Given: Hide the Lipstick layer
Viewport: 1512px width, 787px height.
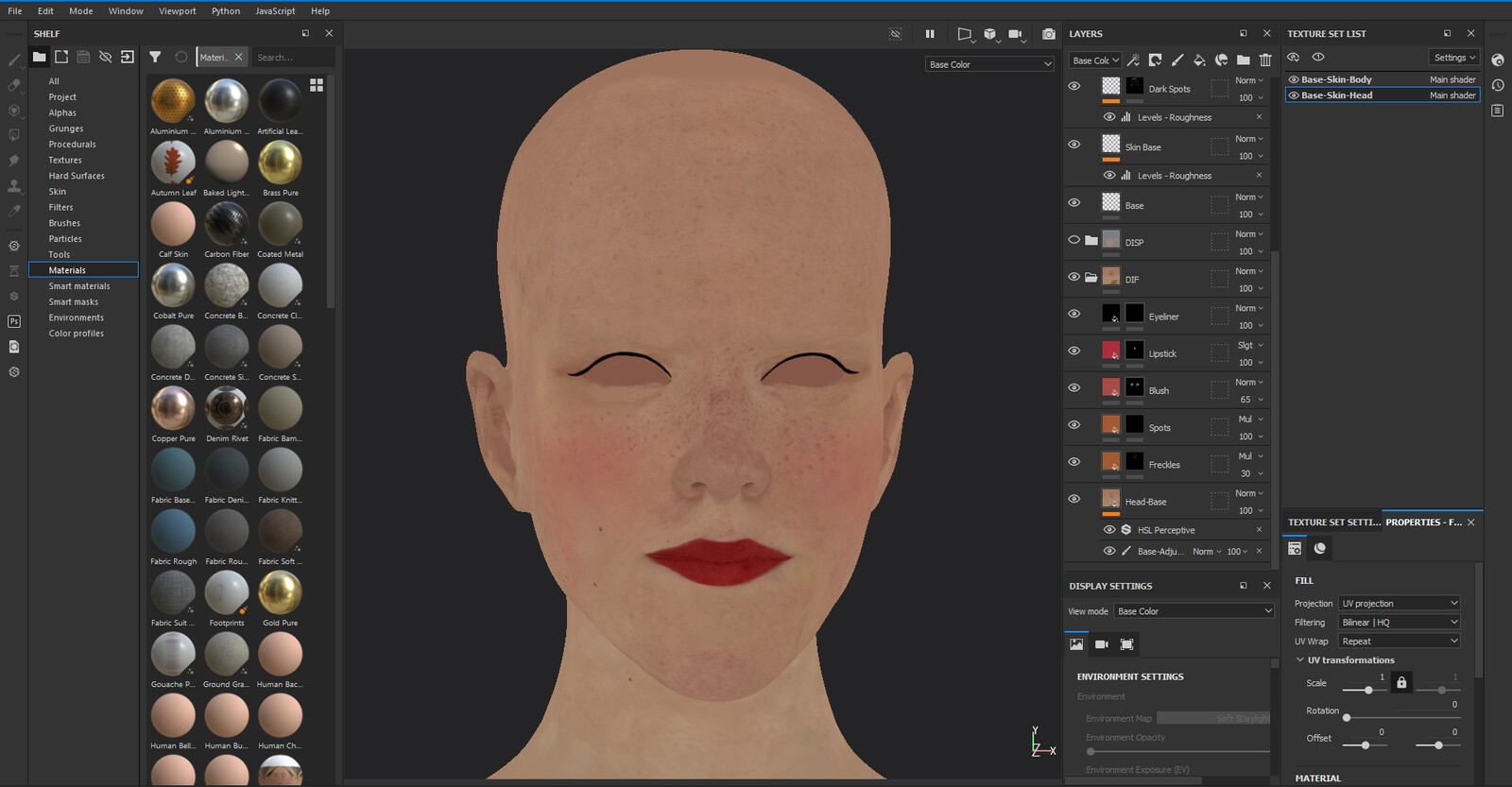Looking at the screenshot, I should [1074, 351].
